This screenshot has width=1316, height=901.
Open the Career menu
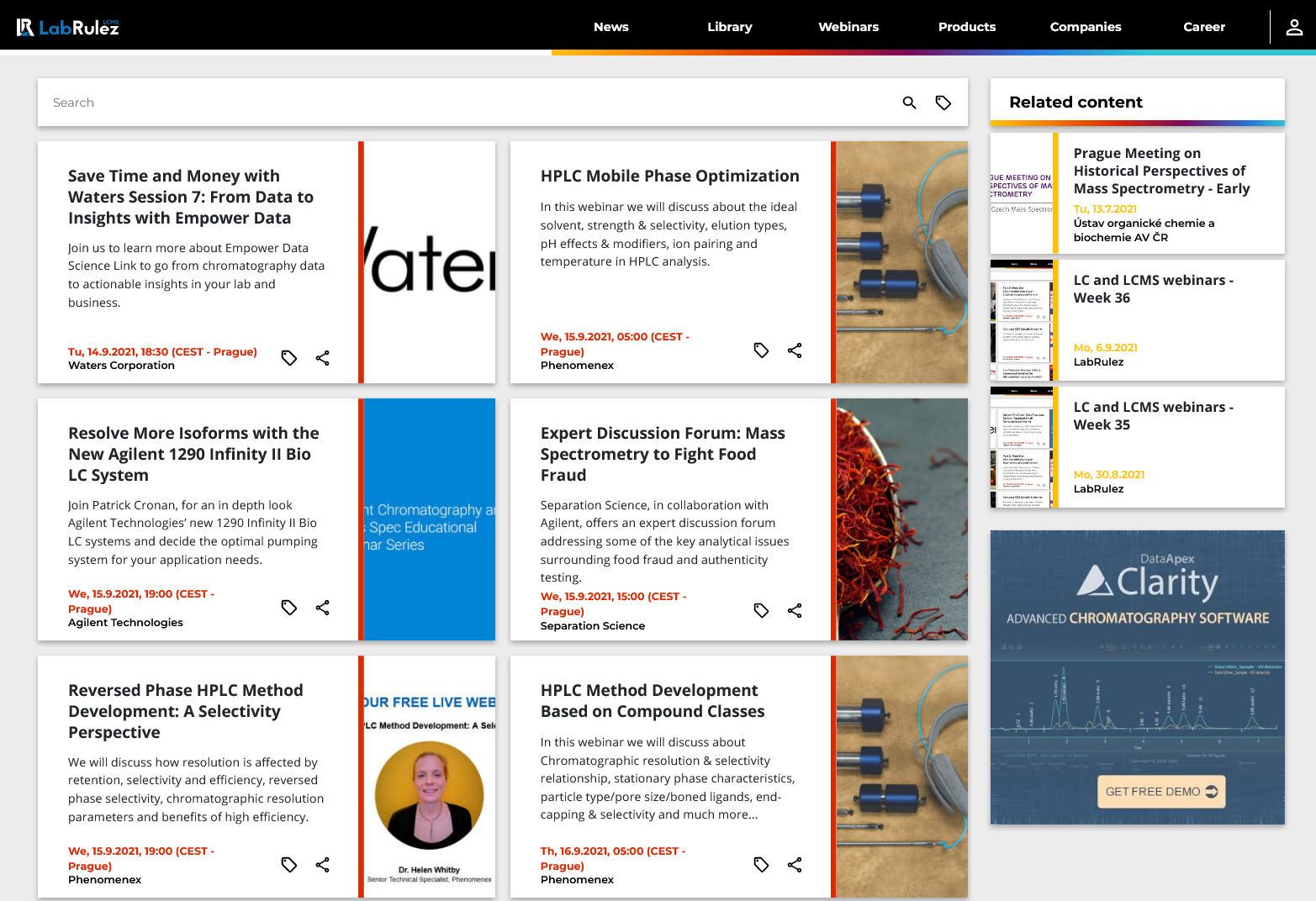pyautogui.click(x=1204, y=27)
